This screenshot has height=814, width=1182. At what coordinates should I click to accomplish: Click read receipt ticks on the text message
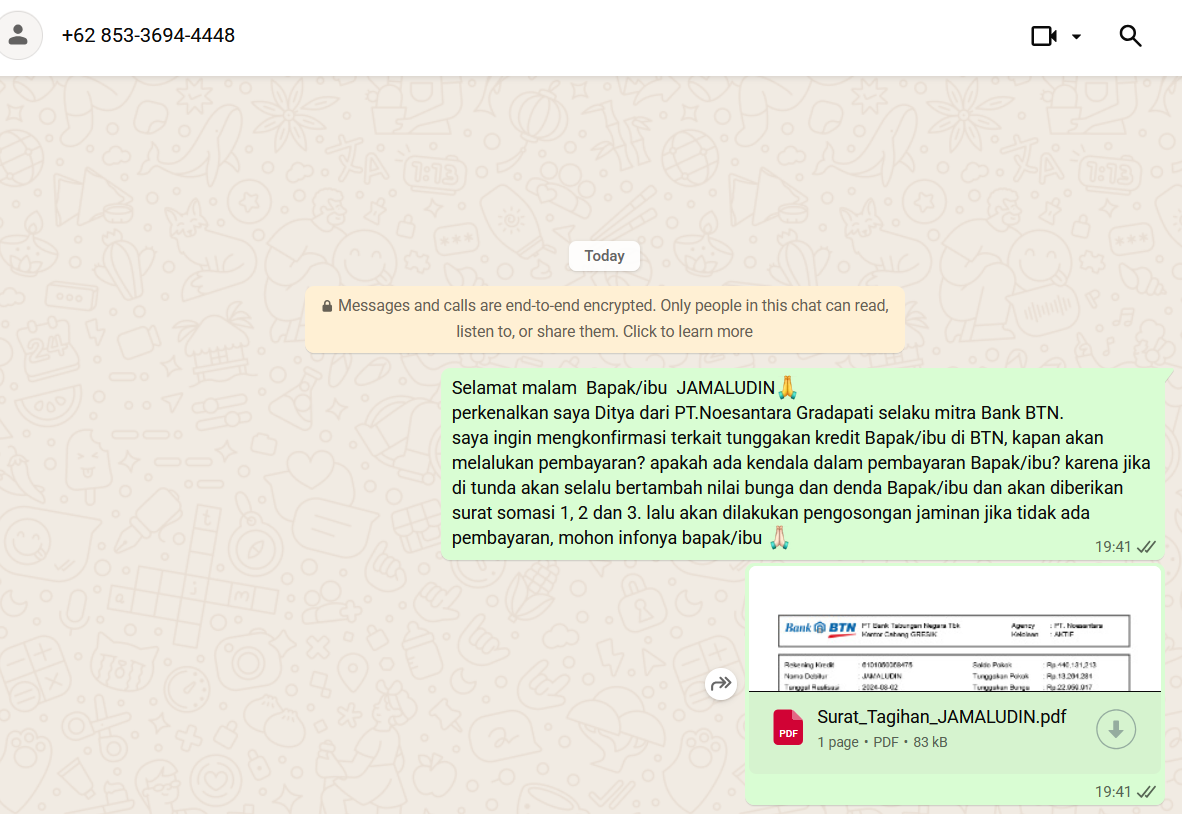point(1146,547)
